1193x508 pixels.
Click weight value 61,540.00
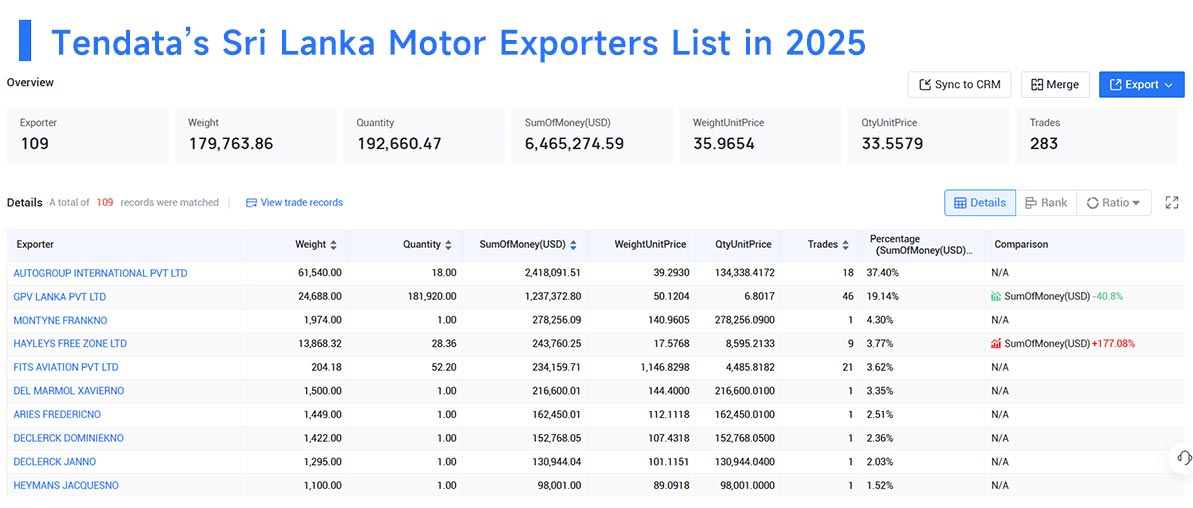(x=319, y=273)
